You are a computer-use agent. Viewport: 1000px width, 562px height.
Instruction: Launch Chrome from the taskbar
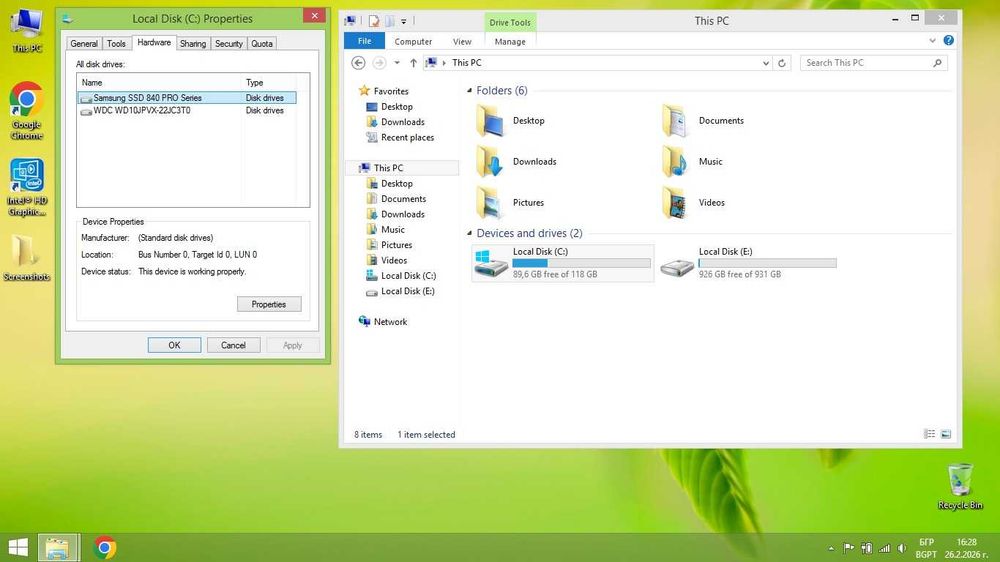pos(105,547)
